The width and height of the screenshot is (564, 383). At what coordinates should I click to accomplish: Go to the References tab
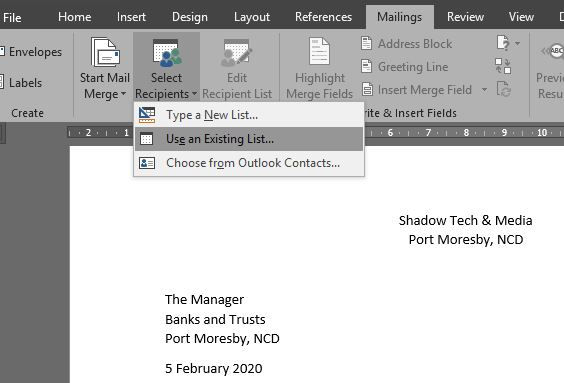[x=323, y=17]
